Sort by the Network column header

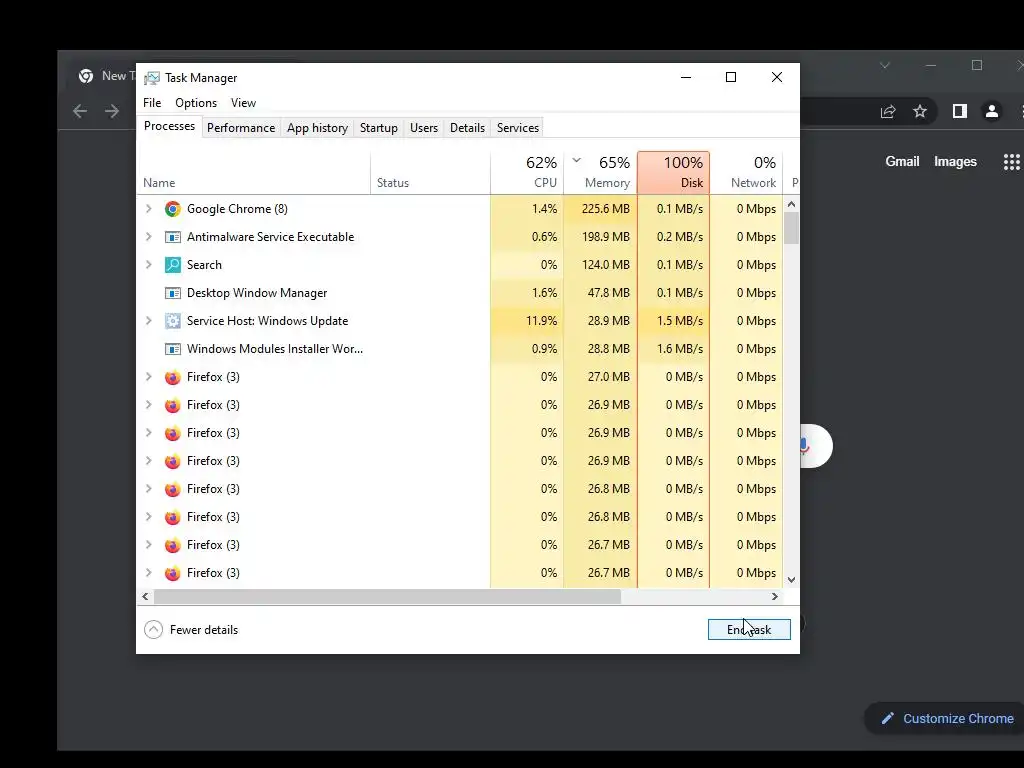click(746, 173)
